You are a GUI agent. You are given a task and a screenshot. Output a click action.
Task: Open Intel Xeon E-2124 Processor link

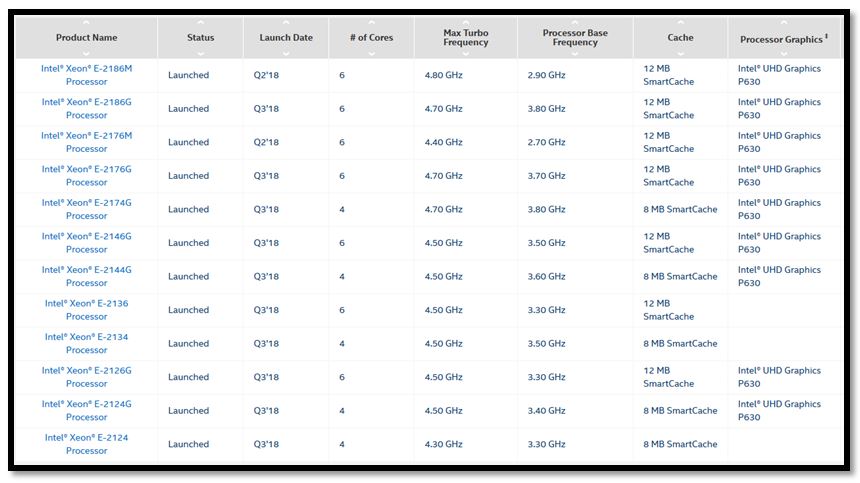point(86,444)
